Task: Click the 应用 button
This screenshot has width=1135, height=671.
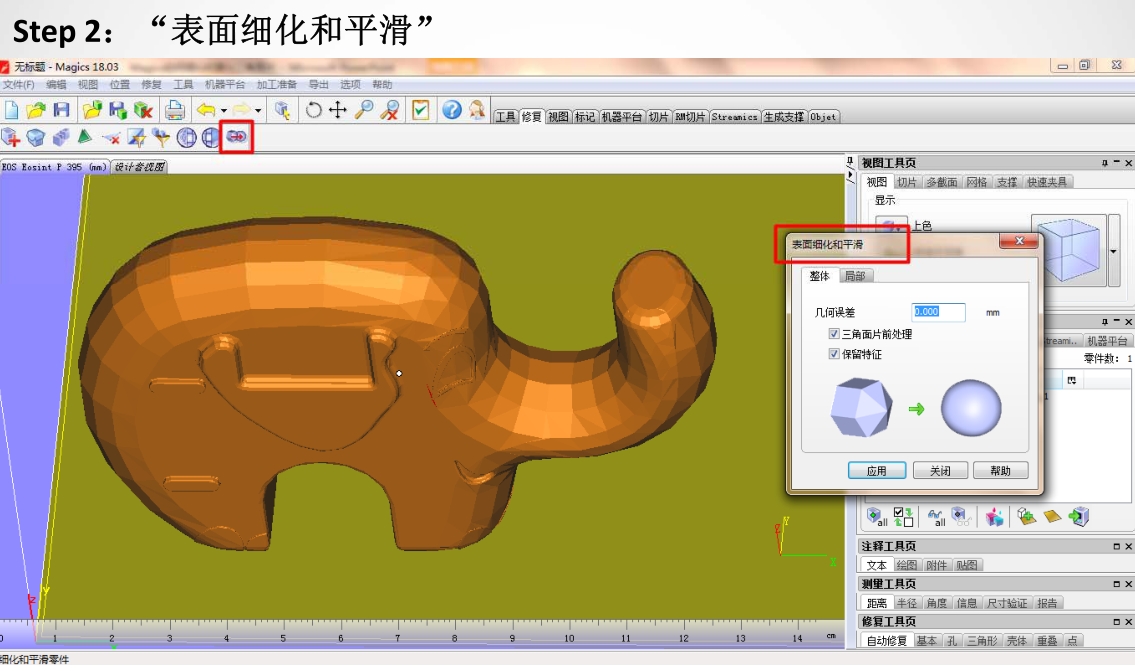Action: (877, 471)
